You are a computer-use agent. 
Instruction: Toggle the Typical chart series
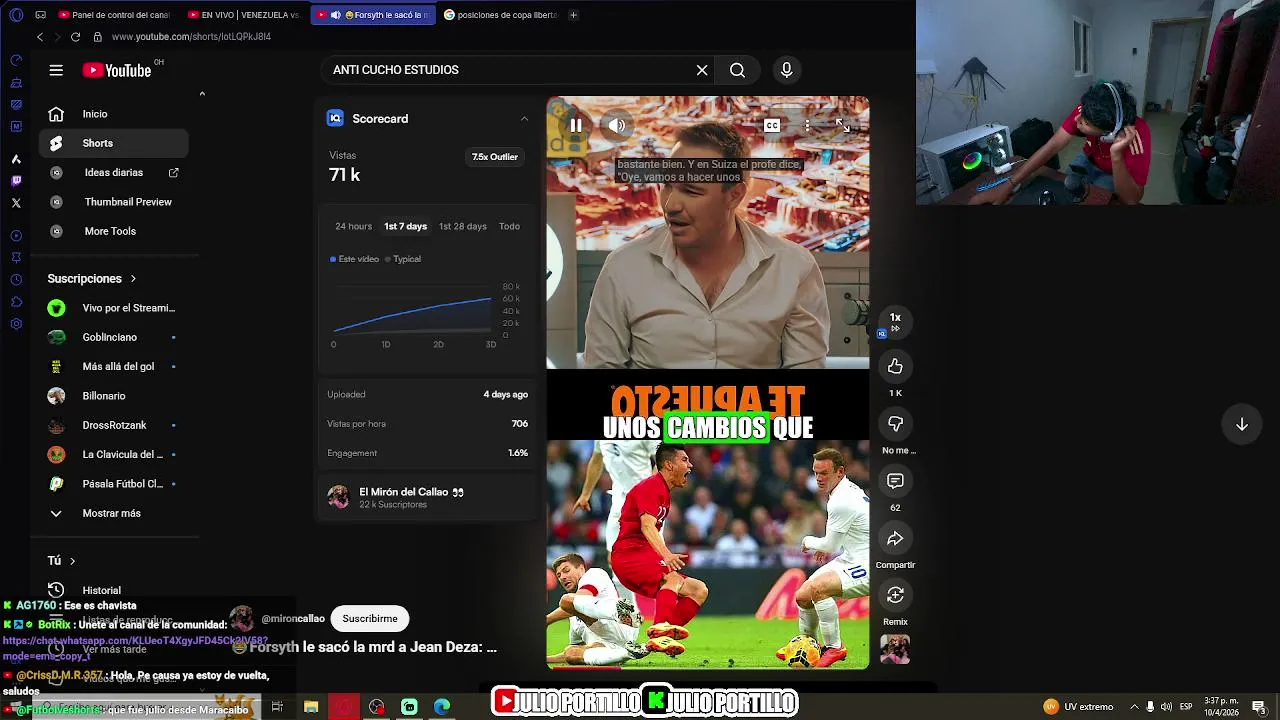[x=403, y=259]
